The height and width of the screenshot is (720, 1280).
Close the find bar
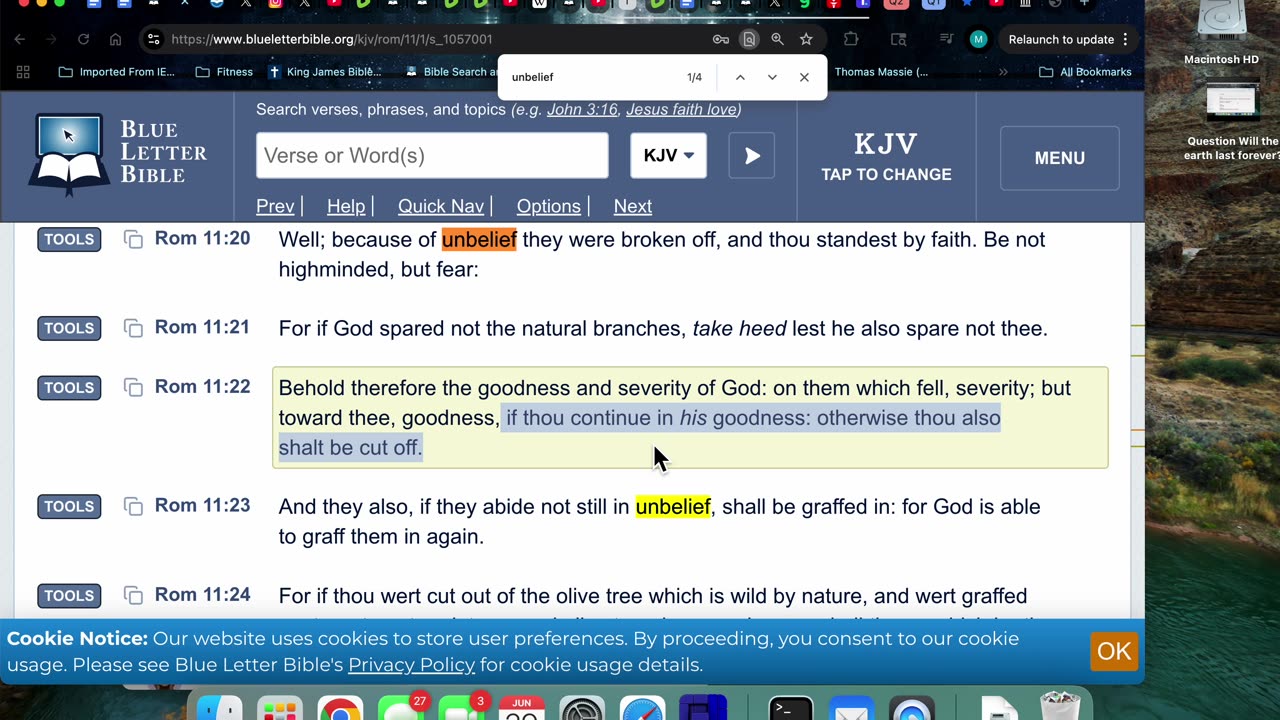[804, 77]
